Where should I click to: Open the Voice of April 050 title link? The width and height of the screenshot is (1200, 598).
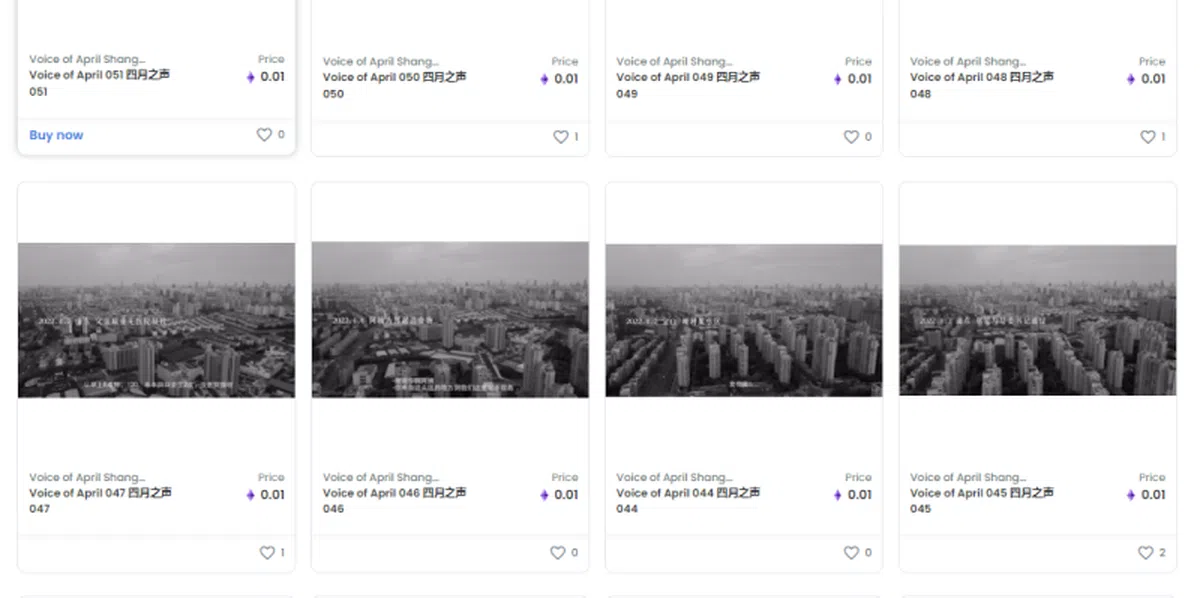tap(394, 78)
